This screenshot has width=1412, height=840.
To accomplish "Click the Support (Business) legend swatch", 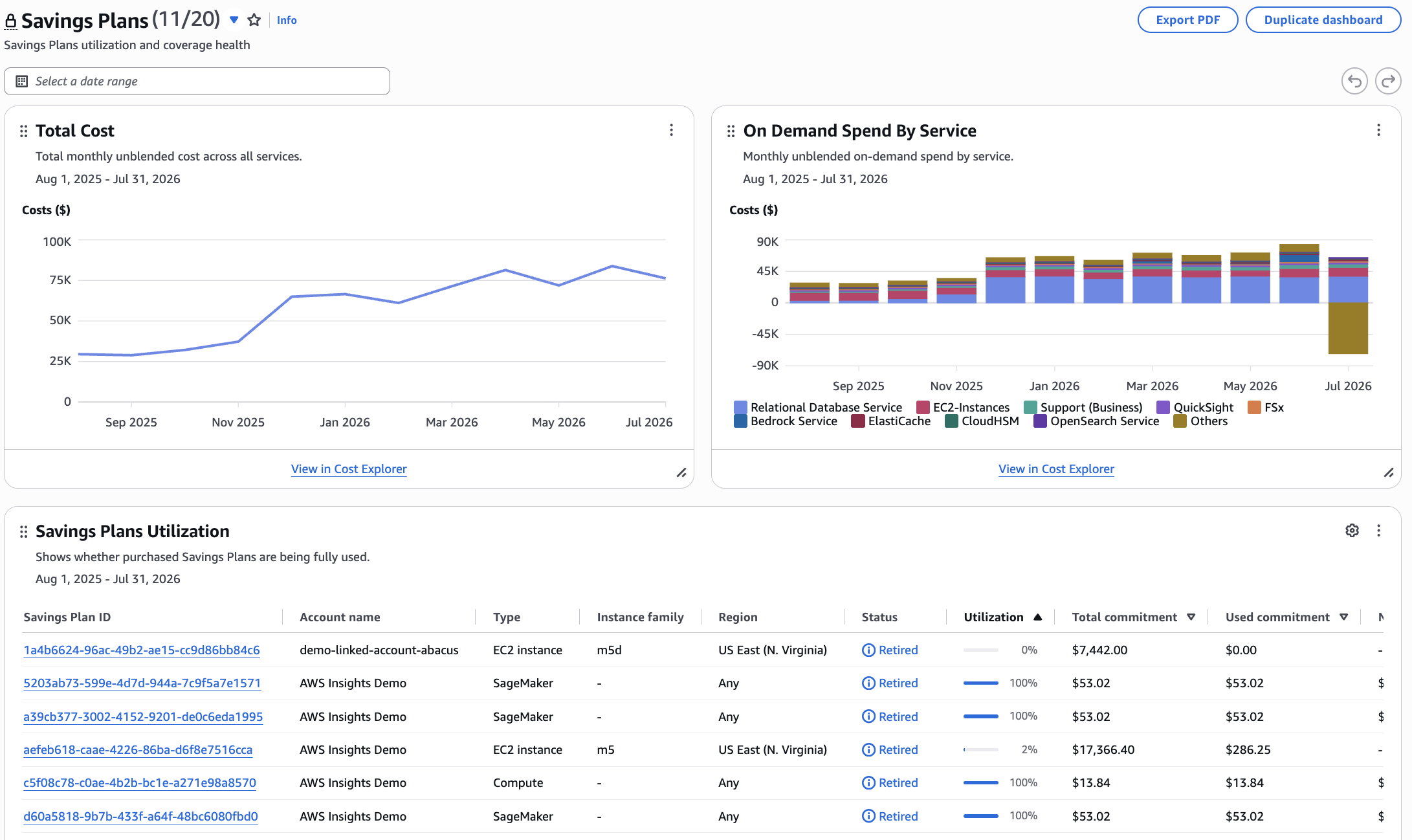I will click(1030, 407).
